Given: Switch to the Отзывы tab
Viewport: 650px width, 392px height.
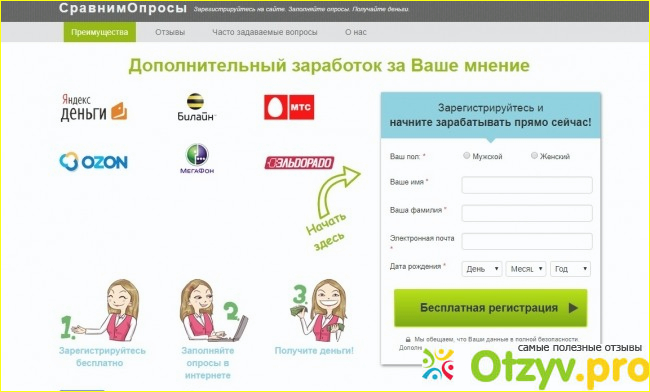Looking at the screenshot, I should (170, 32).
